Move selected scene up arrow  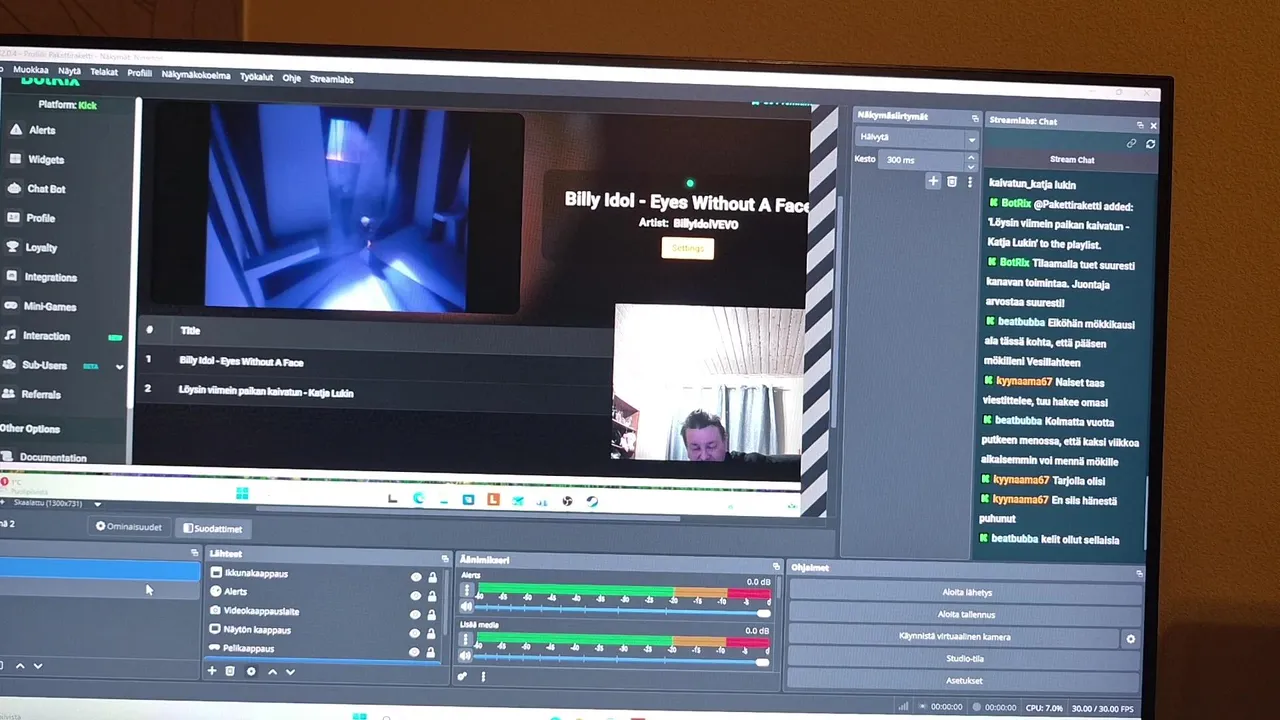[x=20, y=665]
